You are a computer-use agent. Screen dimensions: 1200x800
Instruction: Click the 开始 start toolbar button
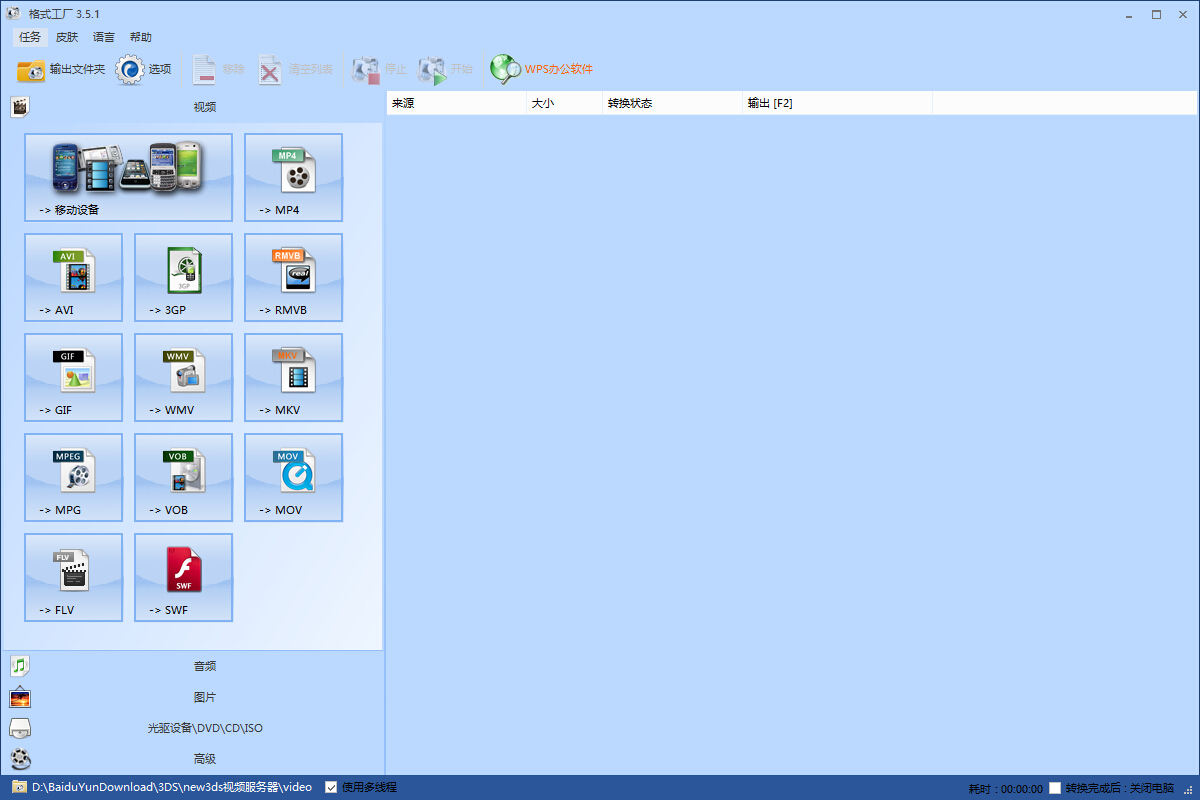pyautogui.click(x=445, y=69)
